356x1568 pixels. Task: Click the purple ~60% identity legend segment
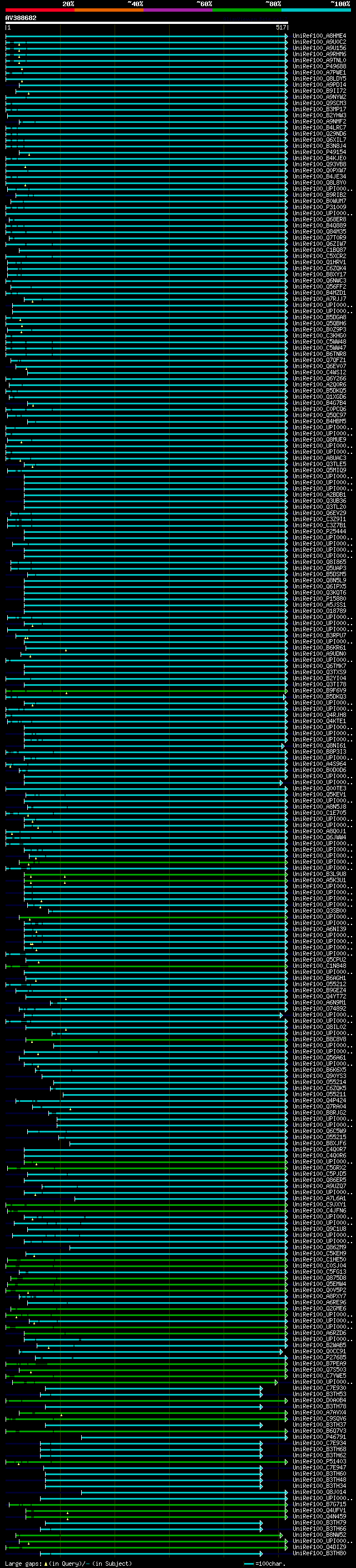point(179,10)
